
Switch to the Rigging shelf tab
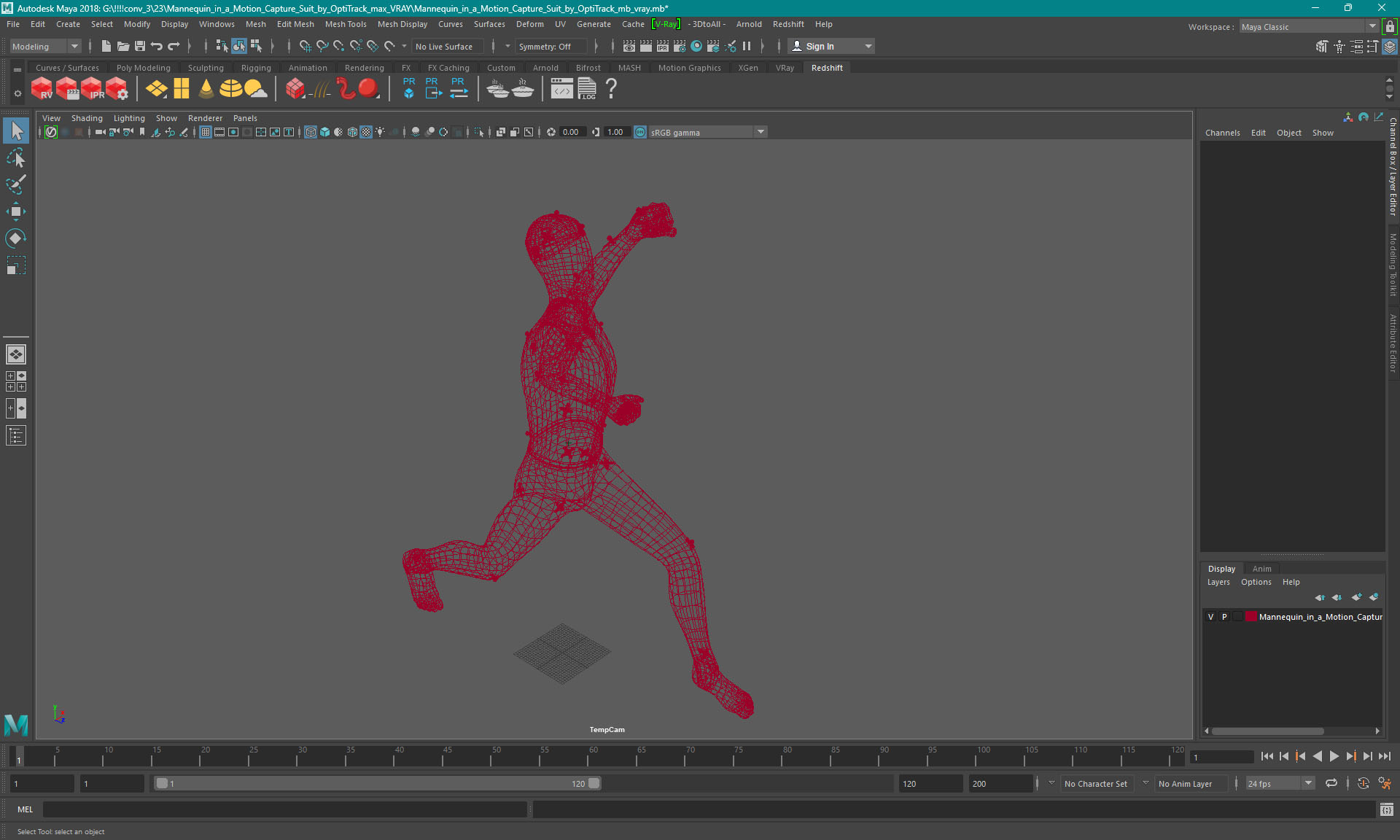pos(256,68)
